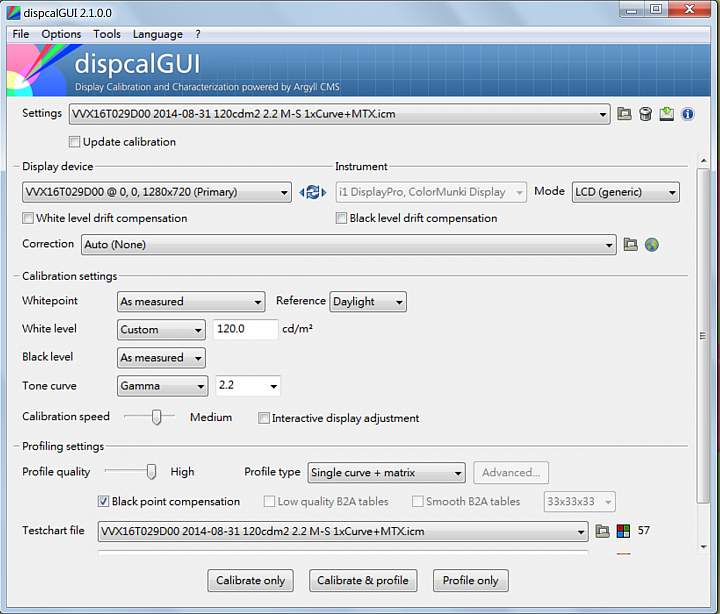
Task: Open the Whitepoint As measured dropdown
Action: coord(191,302)
